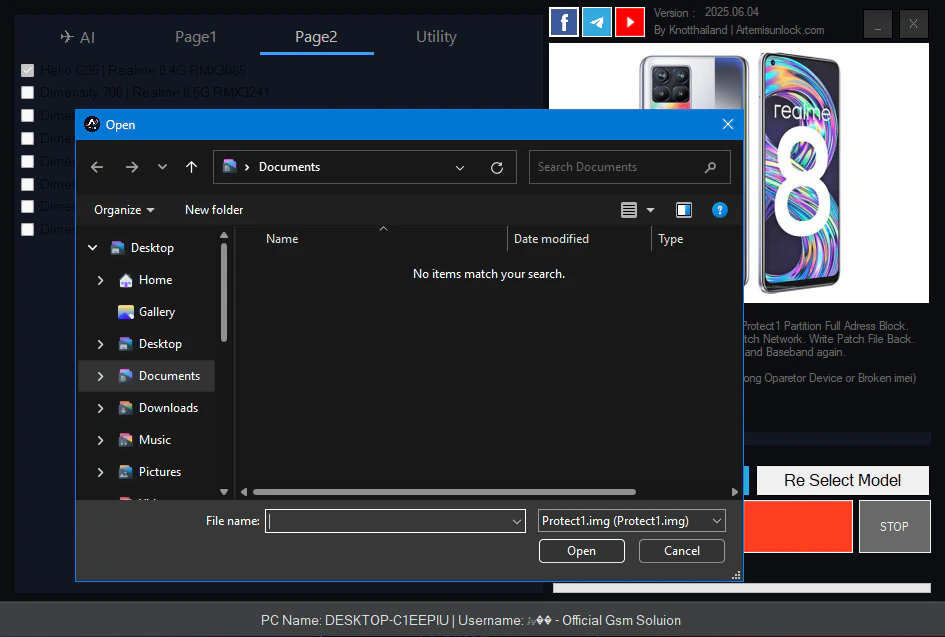Click the folder icon in address bar
Screen dimensions: 945x637
click(230, 166)
